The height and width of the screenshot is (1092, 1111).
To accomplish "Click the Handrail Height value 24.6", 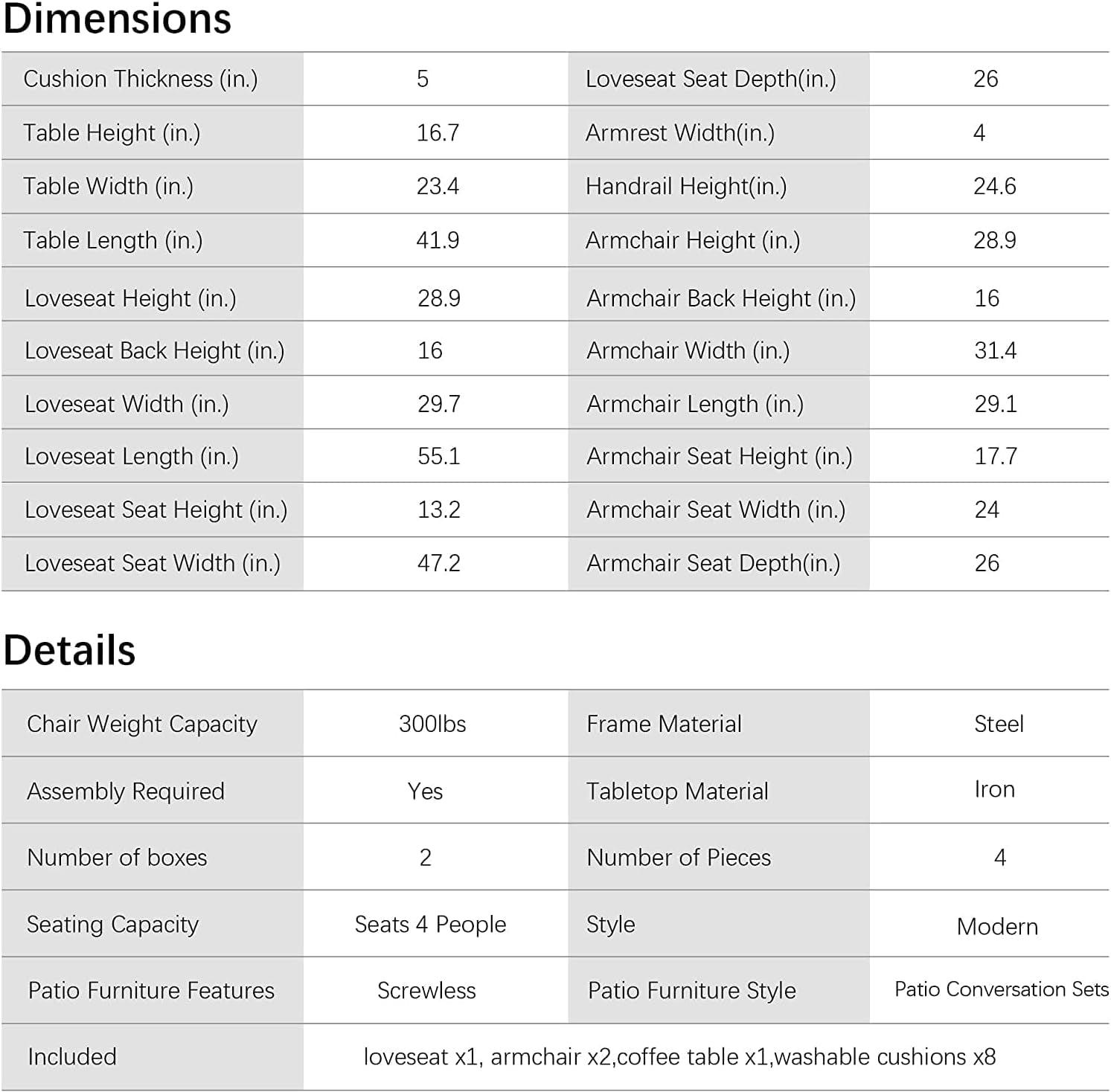I will pyautogui.click(x=995, y=186).
